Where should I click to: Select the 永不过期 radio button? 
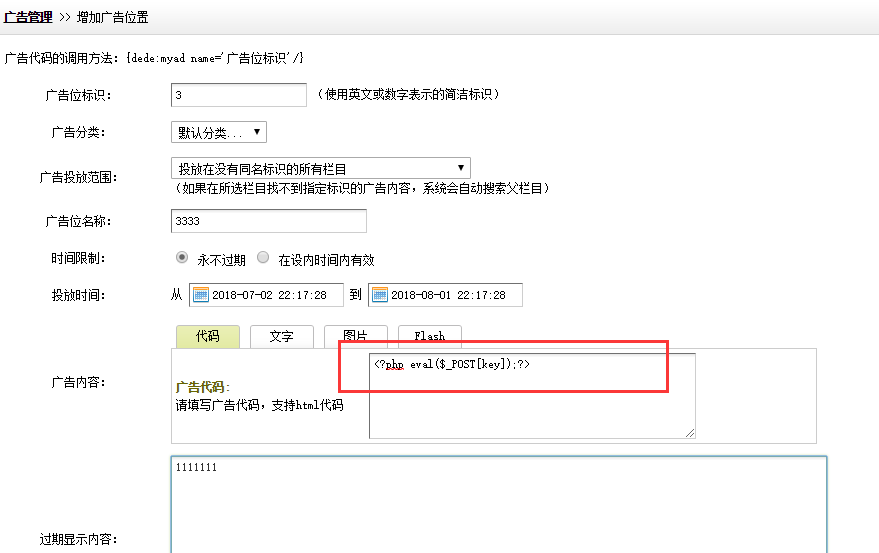click(182, 257)
